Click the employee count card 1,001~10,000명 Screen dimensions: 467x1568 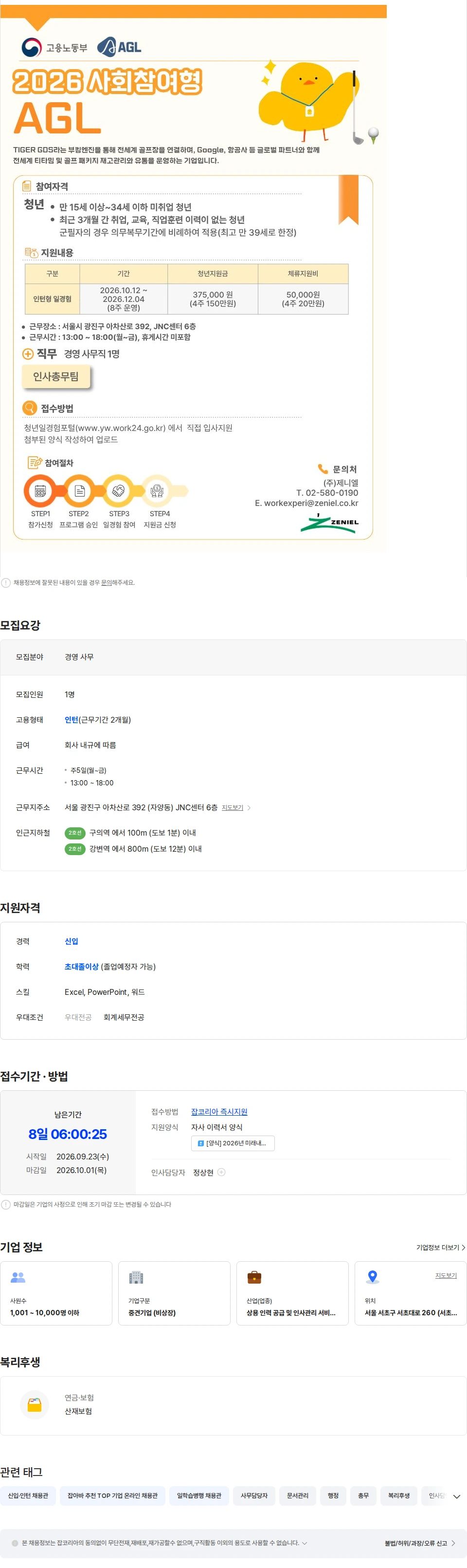pyautogui.click(x=56, y=1293)
